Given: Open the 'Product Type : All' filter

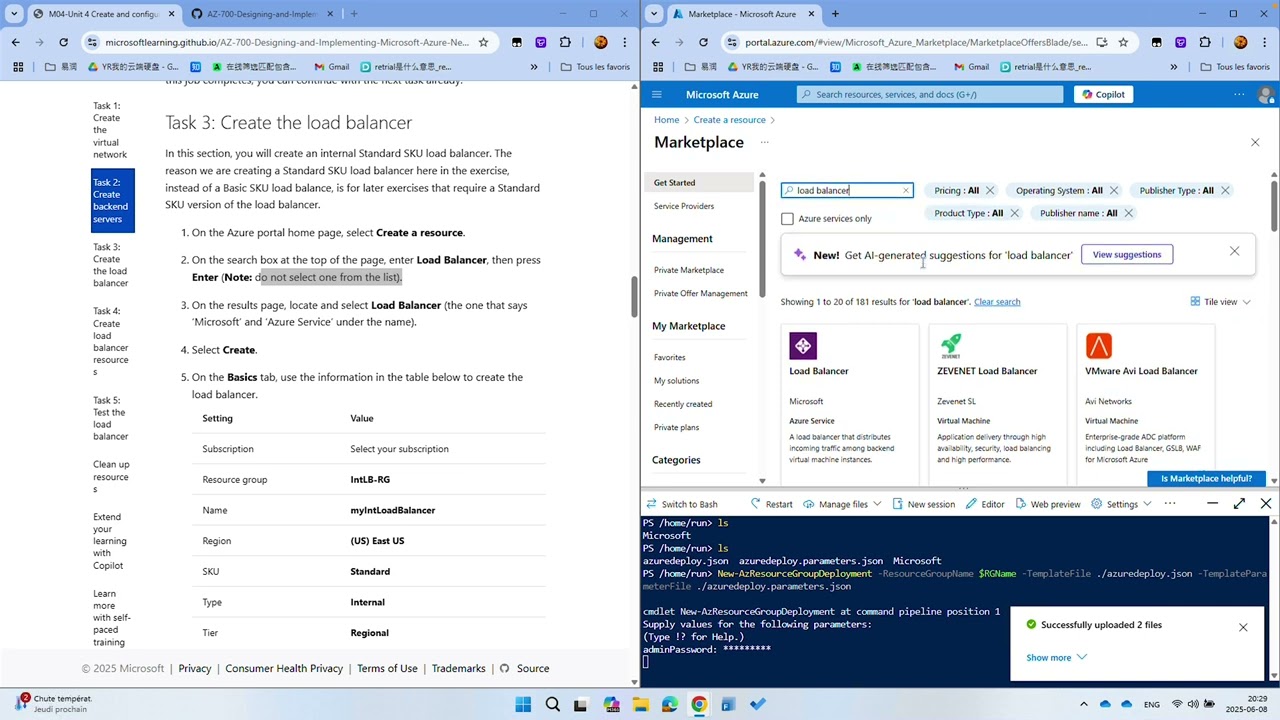Looking at the screenshot, I should point(968,213).
